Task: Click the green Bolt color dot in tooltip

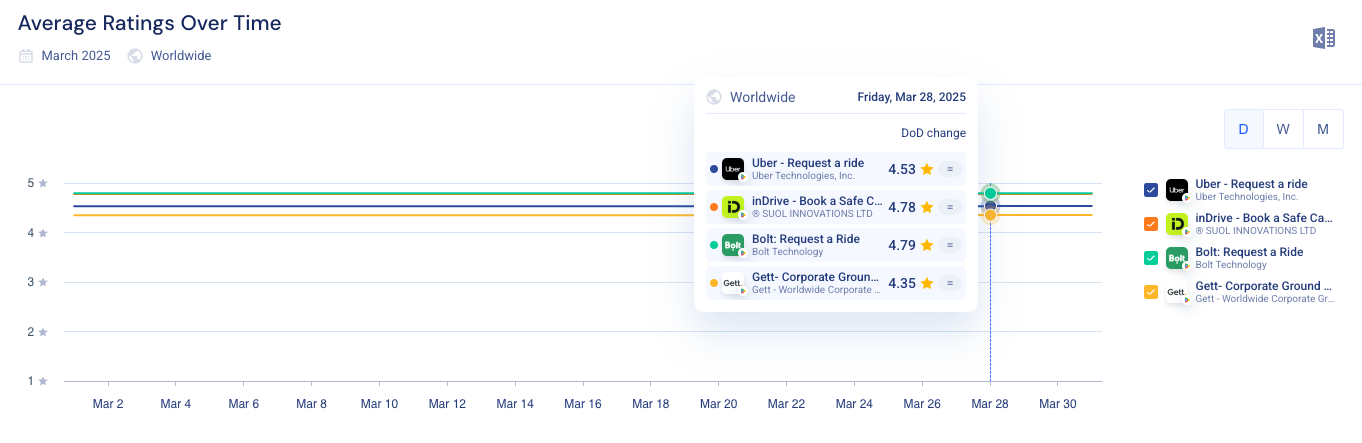Action: pyautogui.click(x=713, y=245)
